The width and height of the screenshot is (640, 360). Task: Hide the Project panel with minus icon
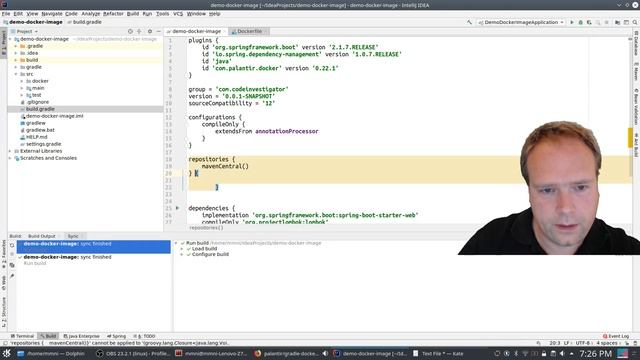click(x=158, y=31)
